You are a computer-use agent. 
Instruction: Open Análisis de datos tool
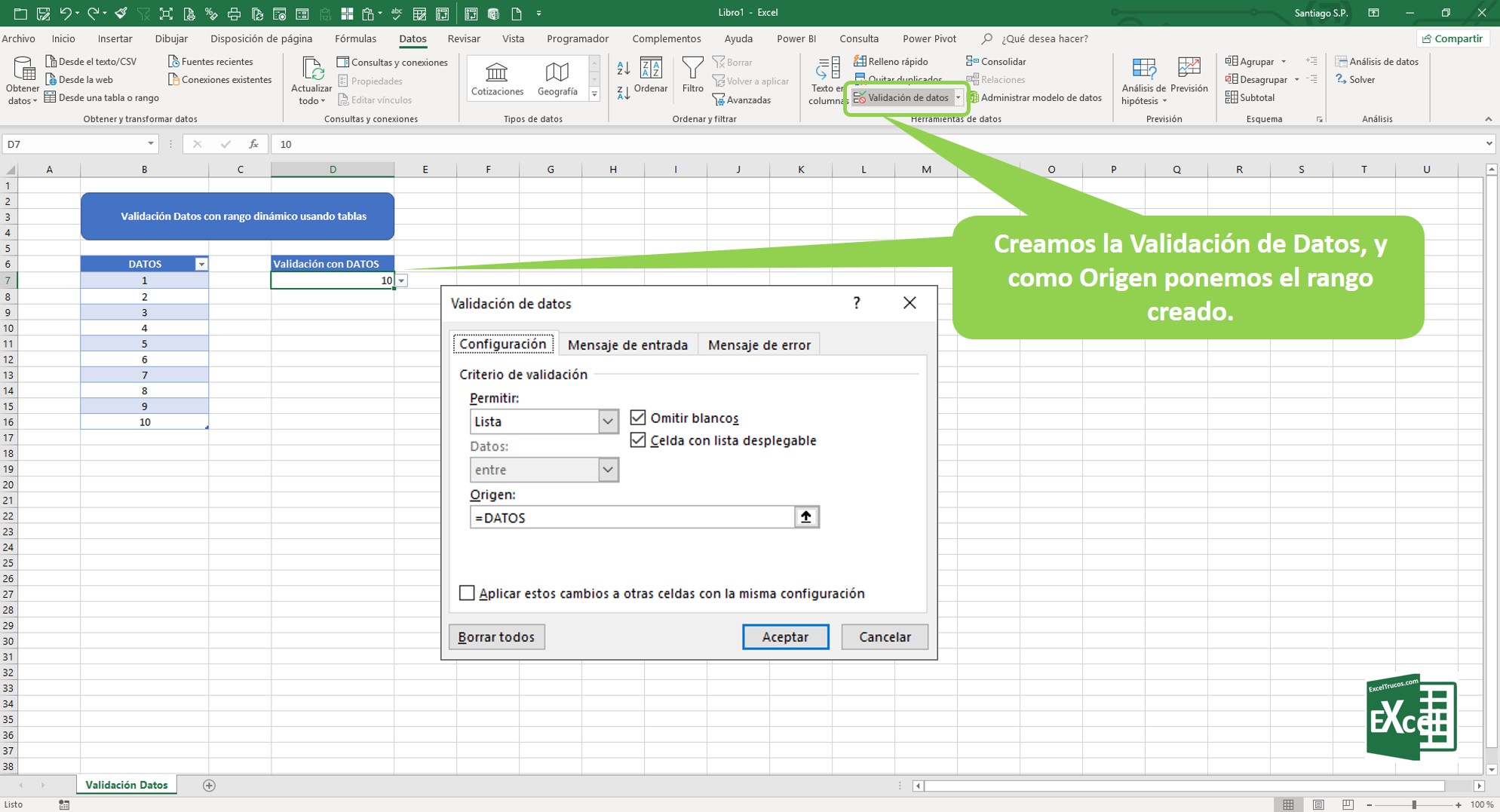tap(1376, 62)
